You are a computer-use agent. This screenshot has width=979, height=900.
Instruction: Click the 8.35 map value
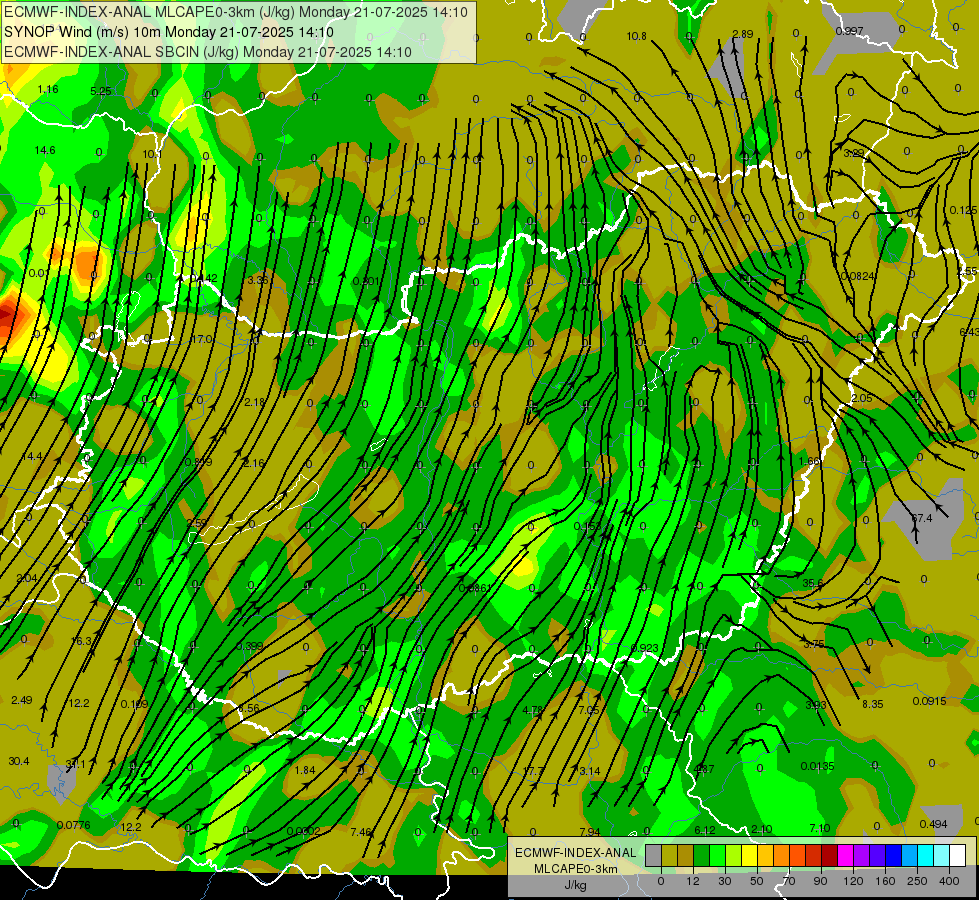pos(872,704)
